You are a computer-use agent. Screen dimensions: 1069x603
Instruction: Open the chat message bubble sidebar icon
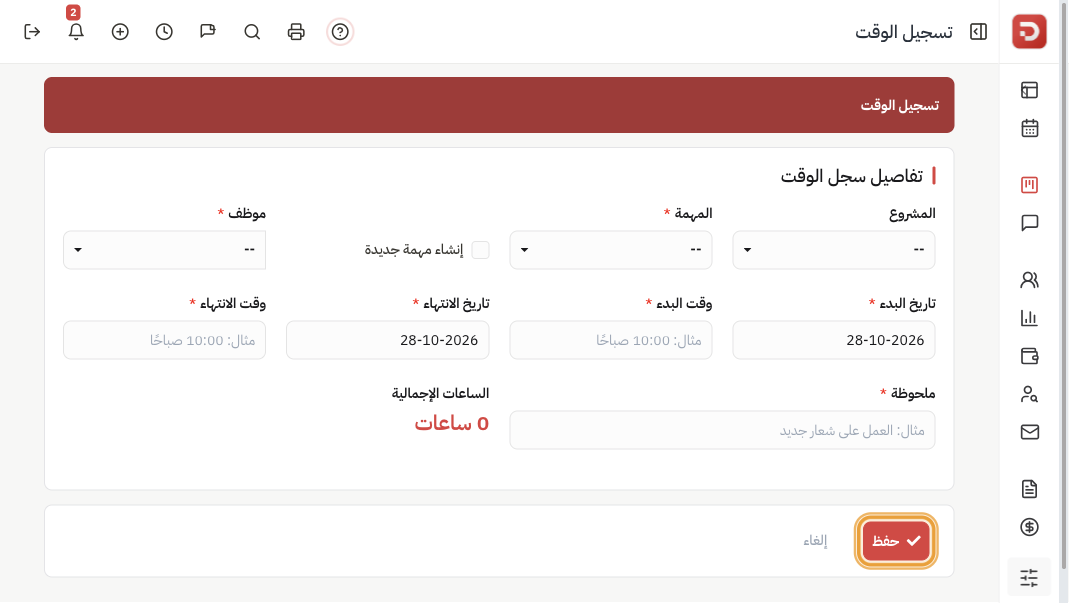1029,223
